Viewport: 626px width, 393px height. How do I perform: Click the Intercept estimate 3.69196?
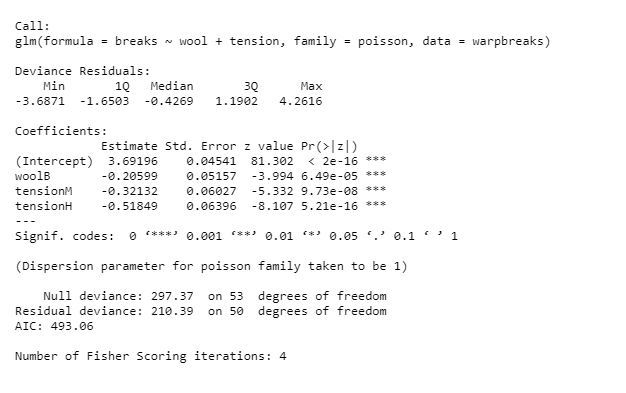pos(133,161)
